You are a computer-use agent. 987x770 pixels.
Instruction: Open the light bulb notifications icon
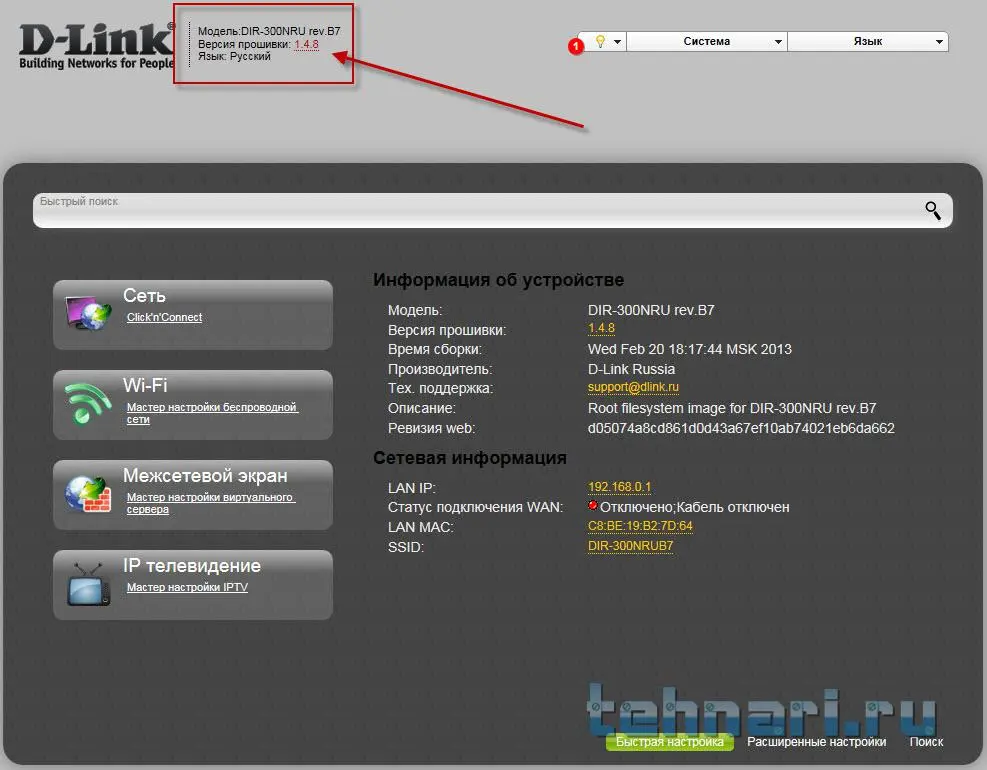point(600,42)
